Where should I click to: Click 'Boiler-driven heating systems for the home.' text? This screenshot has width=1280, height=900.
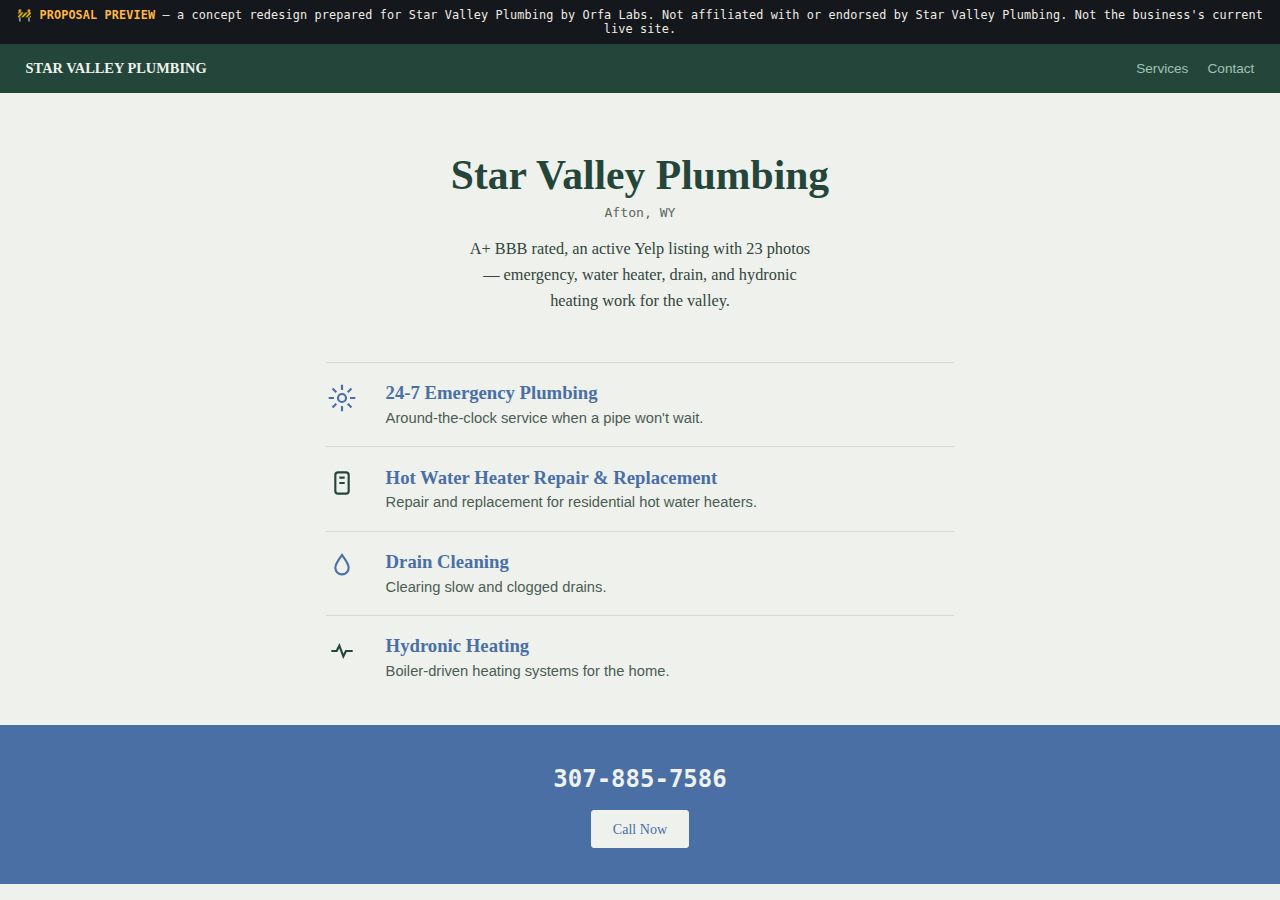click(x=528, y=671)
